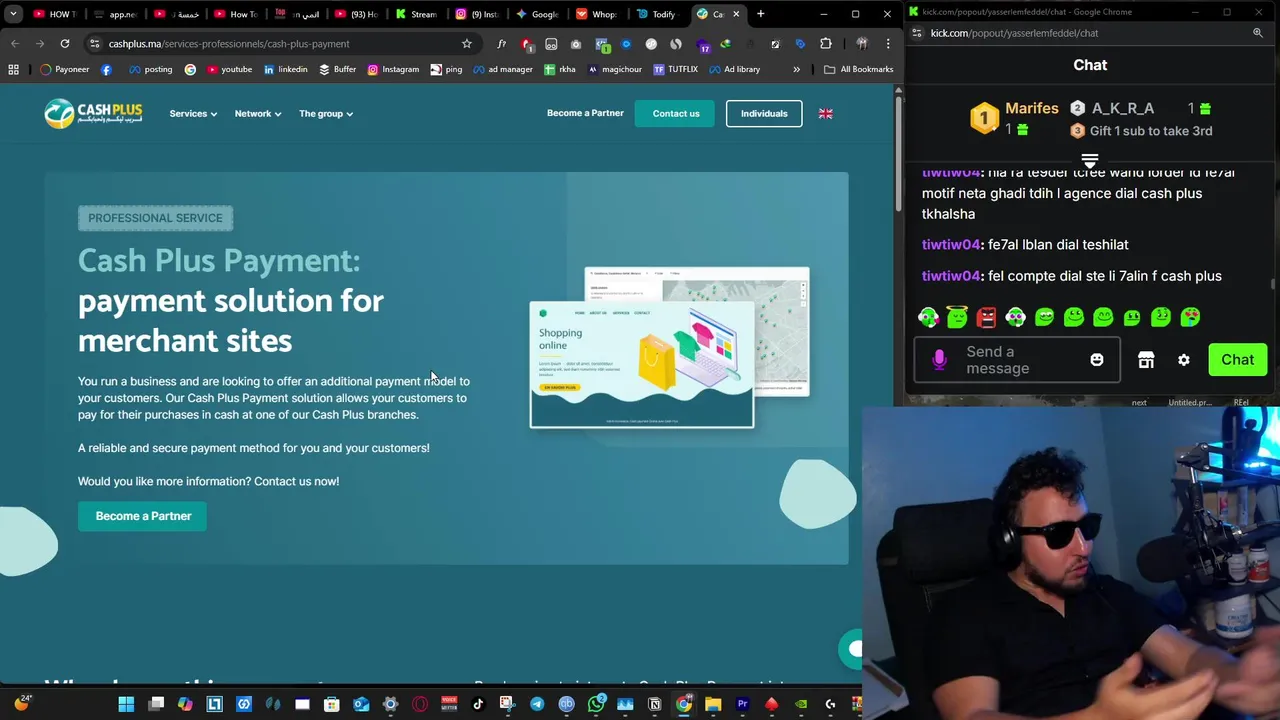Open the floating chat widget bubble
The image size is (1280, 720).
tap(851, 649)
